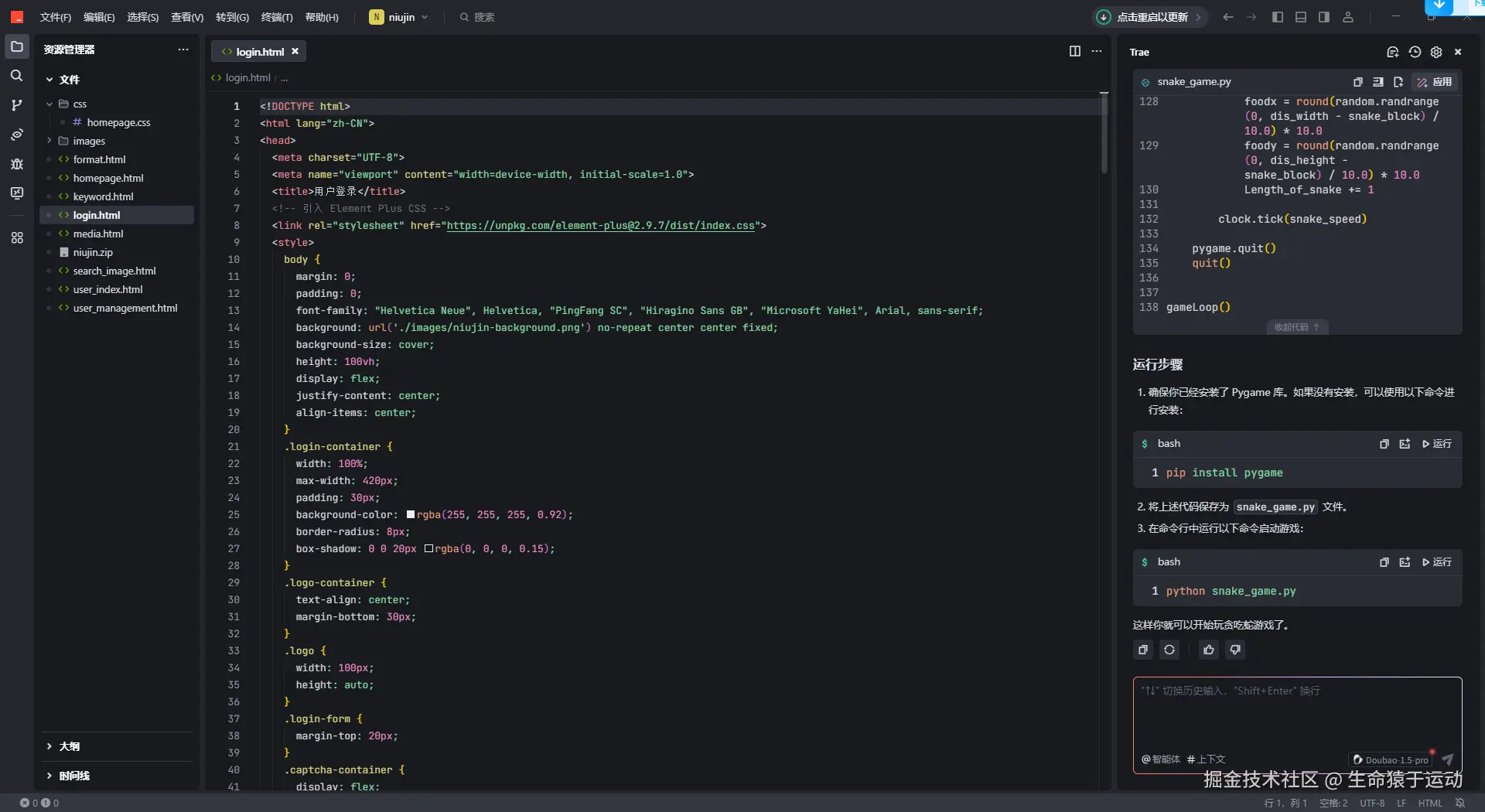Copy the snake_game.py code block
The height and width of the screenshot is (812, 1485).
coord(1358,82)
